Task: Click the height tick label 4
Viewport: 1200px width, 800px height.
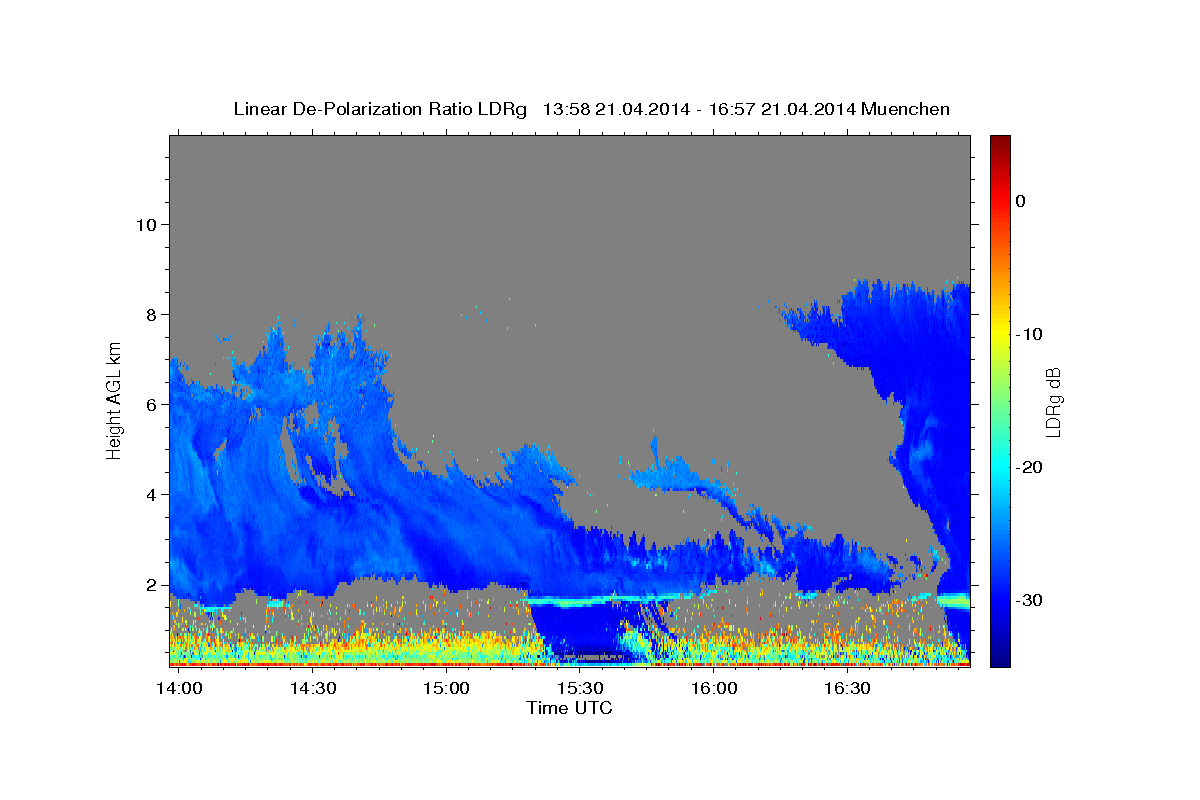Action: click(150, 495)
